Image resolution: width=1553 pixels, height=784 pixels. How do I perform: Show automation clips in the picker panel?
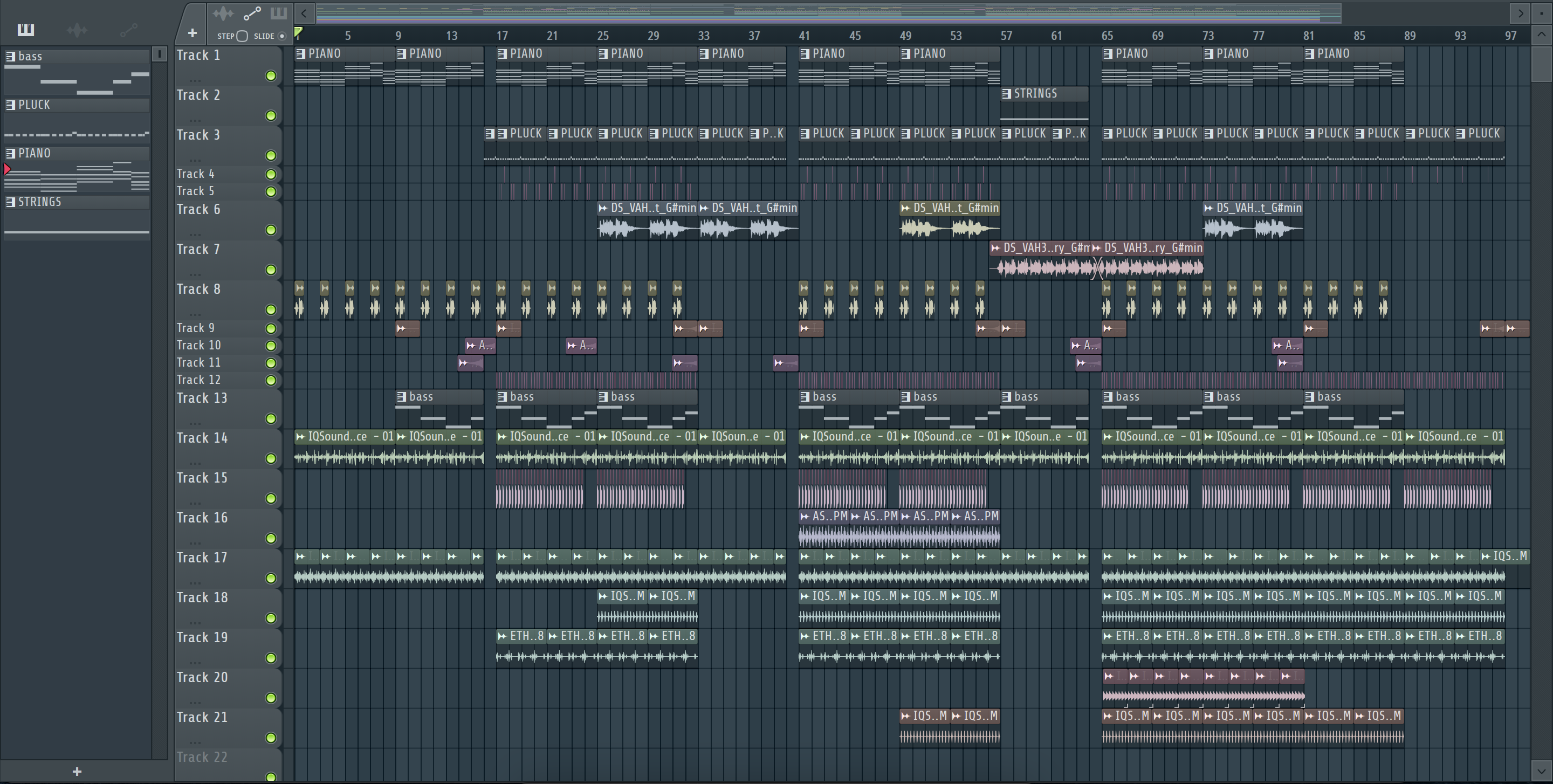click(128, 30)
